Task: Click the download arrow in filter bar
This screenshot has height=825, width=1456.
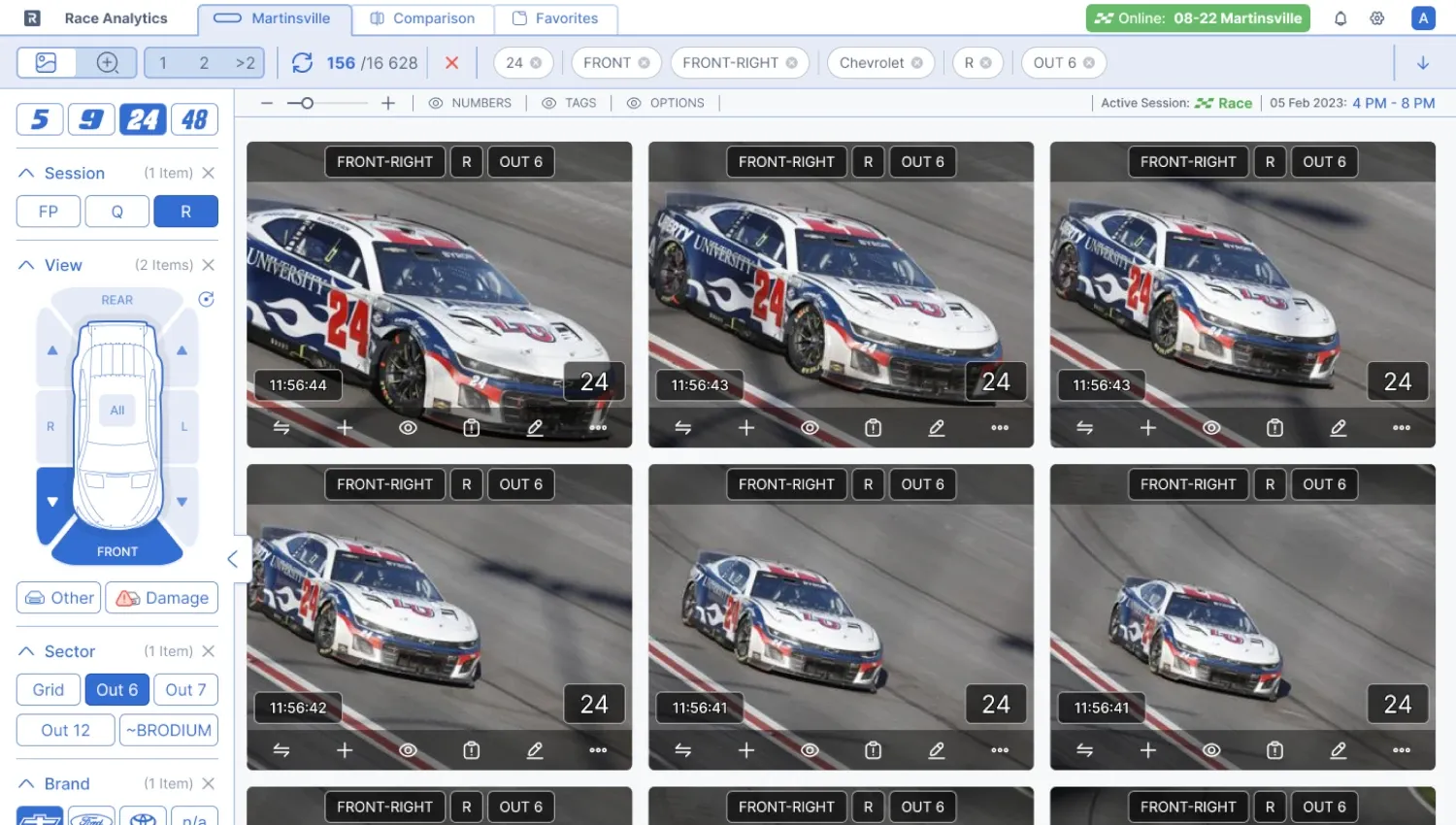Action: [1423, 63]
